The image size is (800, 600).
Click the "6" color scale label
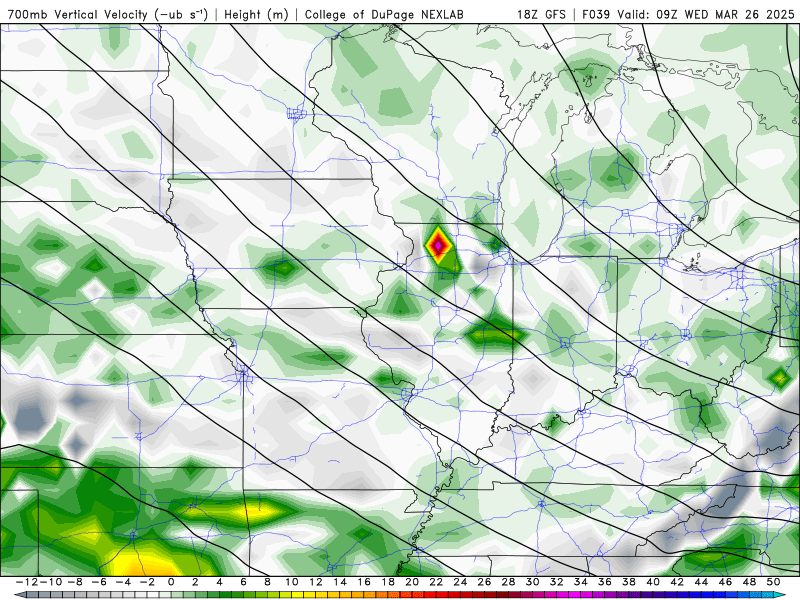click(243, 582)
